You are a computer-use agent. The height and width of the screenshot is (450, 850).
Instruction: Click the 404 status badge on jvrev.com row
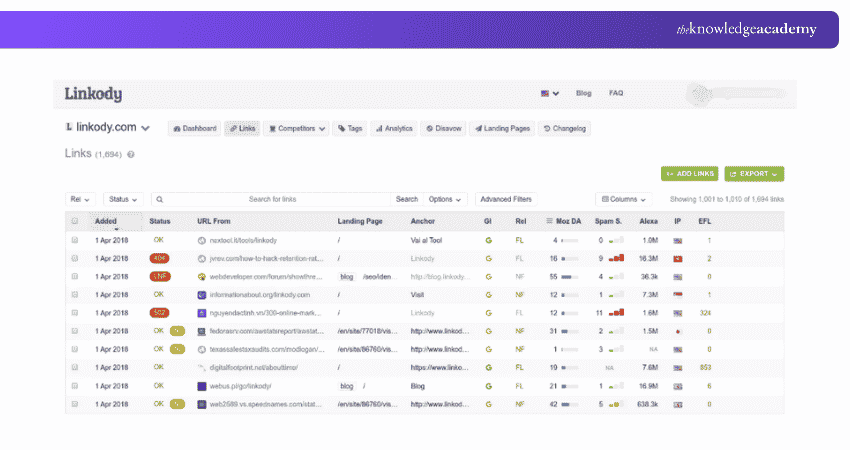tap(159, 259)
